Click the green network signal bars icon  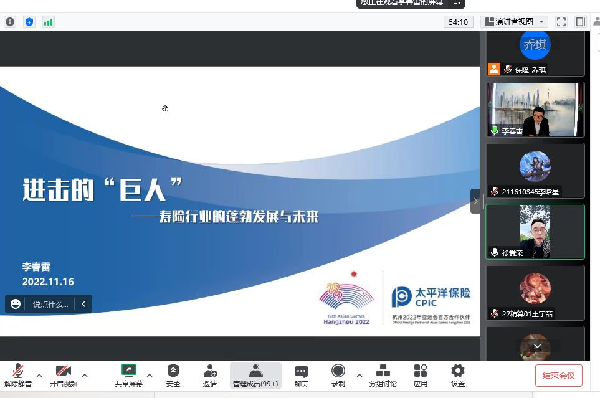tap(48, 22)
